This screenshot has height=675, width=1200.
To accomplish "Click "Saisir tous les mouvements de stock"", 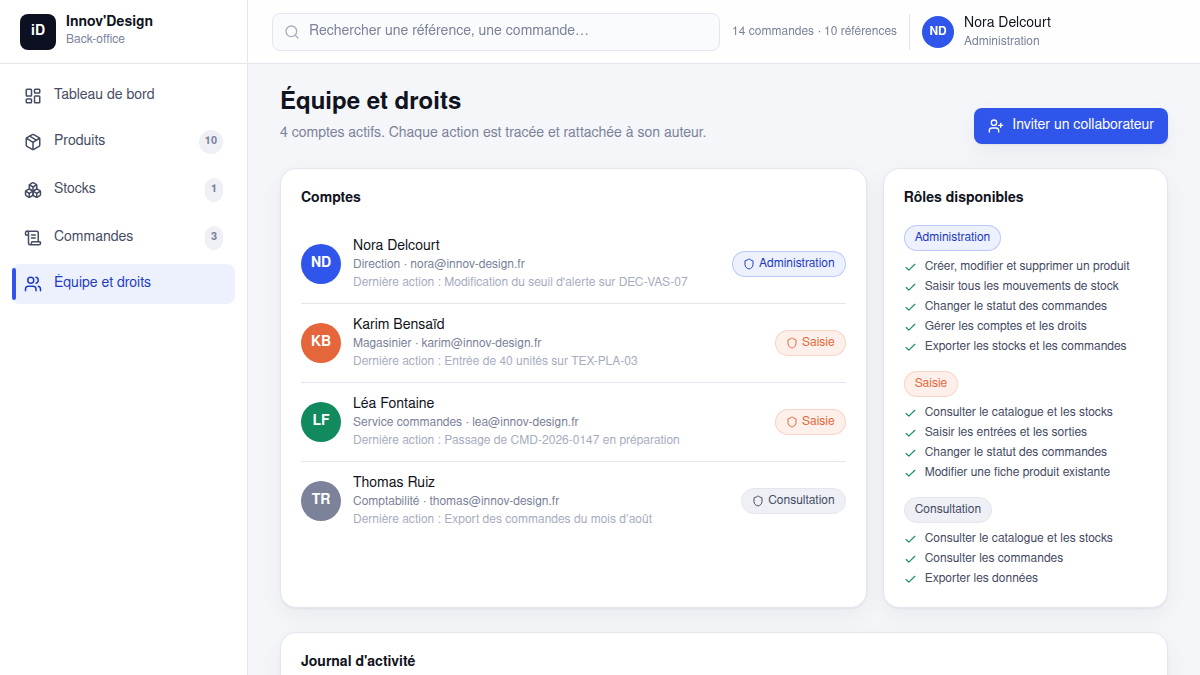I will (x=1022, y=287).
